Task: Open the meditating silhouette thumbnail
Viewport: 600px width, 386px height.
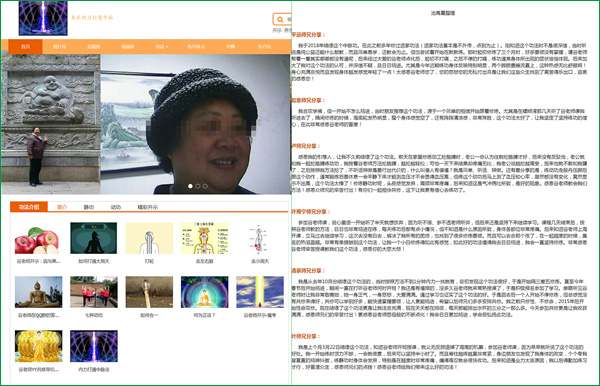Action: point(94,238)
